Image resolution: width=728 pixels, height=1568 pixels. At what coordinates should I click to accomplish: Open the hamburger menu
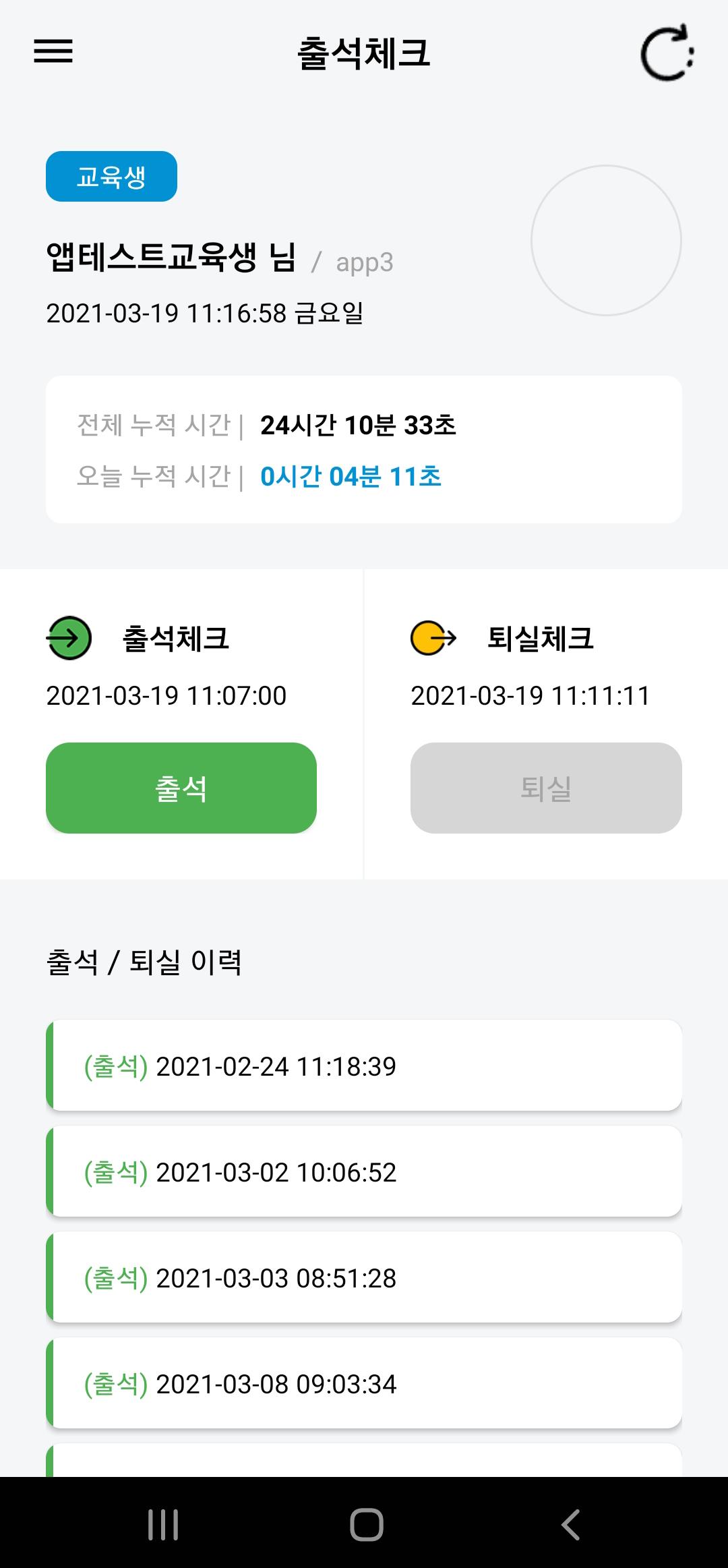53,51
